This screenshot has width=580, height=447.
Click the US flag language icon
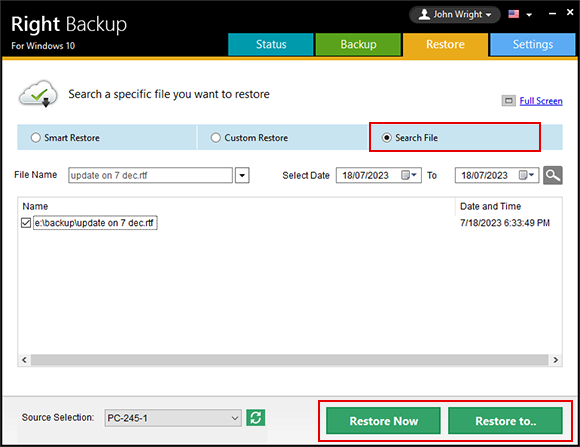click(x=513, y=14)
